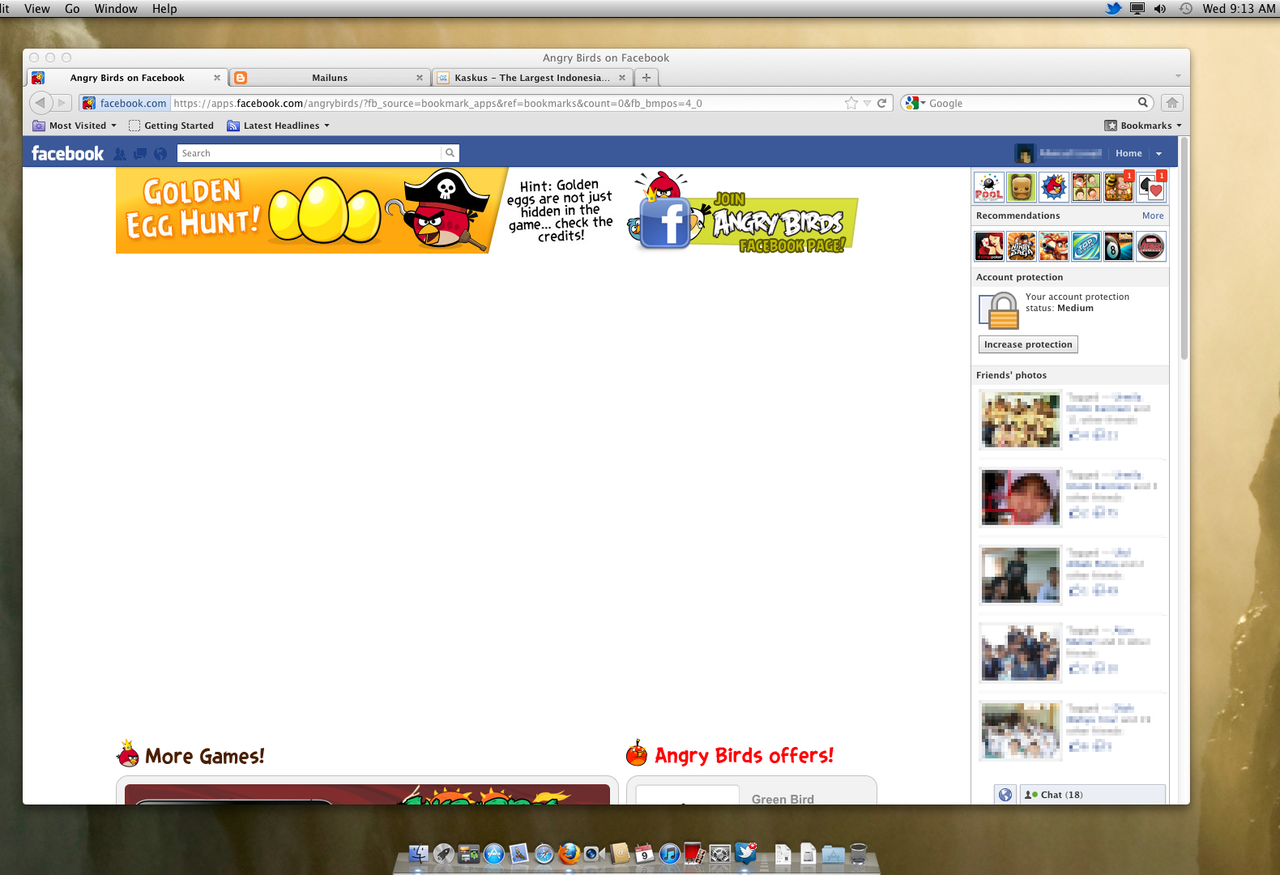Open the Pool game shortcut icon

(x=989, y=187)
